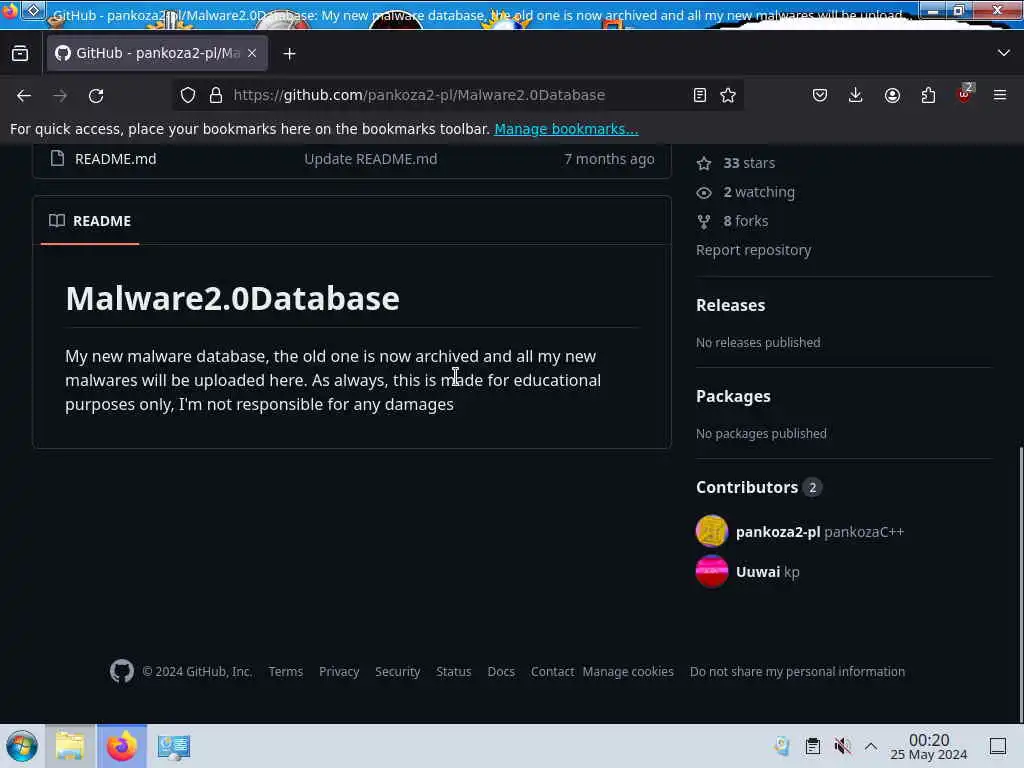Expand the list all tabs chevron

pyautogui.click(x=1004, y=53)
